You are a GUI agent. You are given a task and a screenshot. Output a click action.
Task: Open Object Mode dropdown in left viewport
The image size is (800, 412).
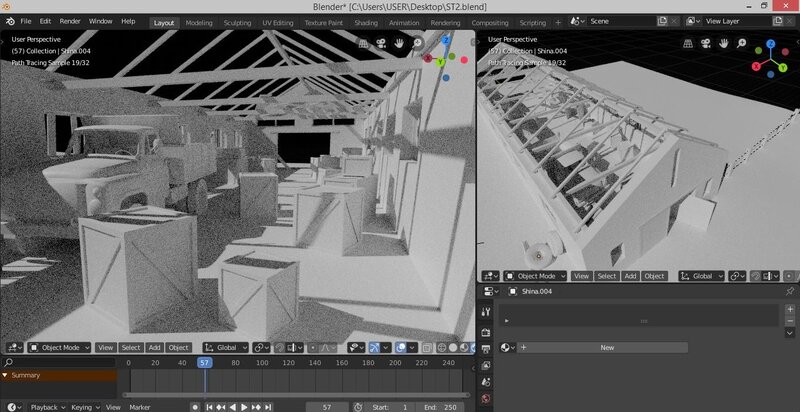click(x=57, y=347)
